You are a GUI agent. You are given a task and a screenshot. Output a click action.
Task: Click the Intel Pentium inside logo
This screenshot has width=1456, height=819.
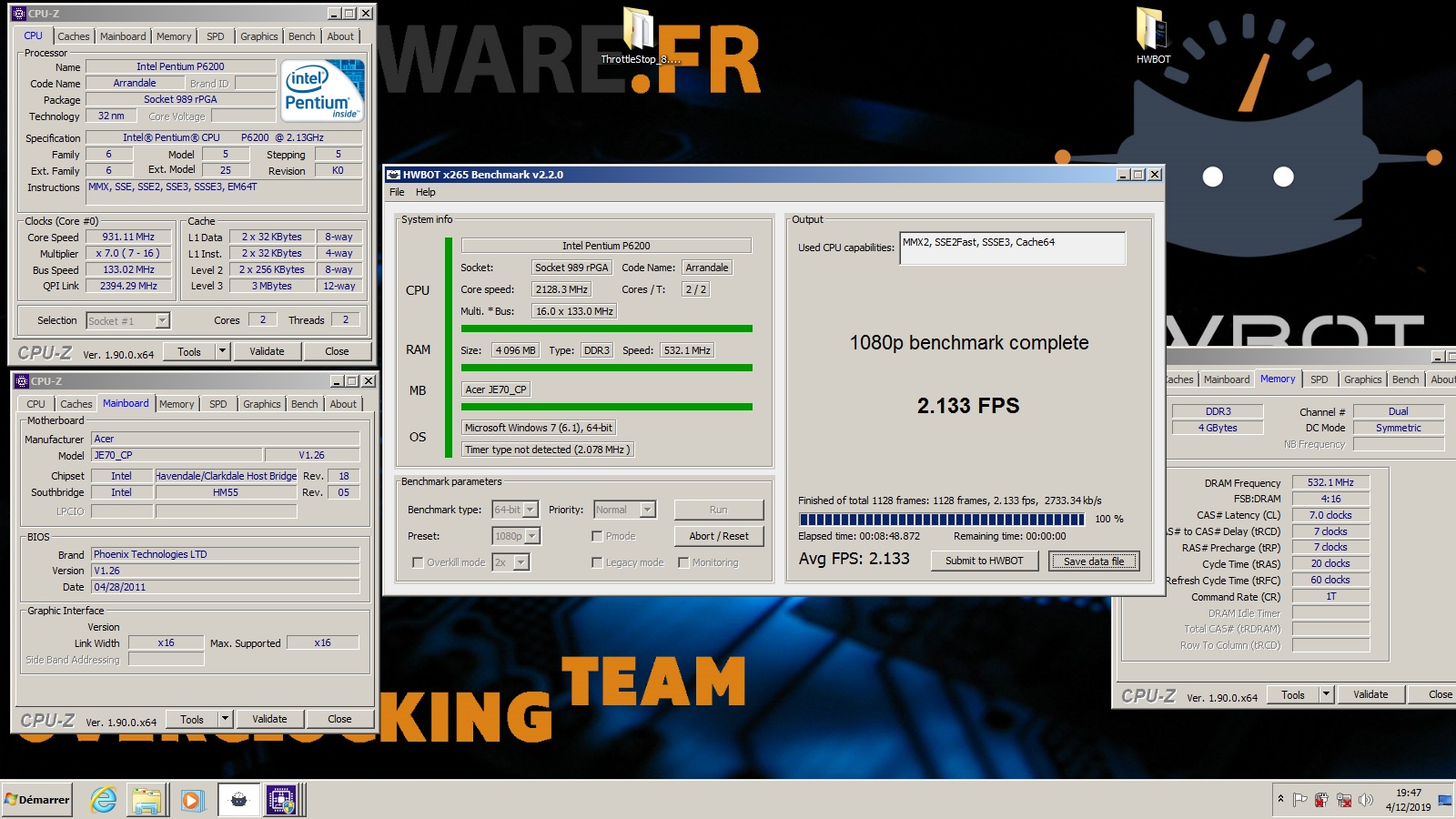[322, 90]
